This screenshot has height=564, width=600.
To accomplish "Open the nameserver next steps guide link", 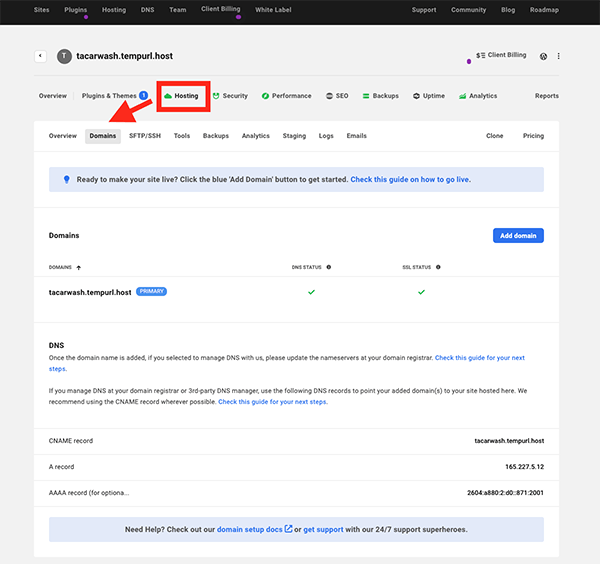I will (x=480, y=358).
